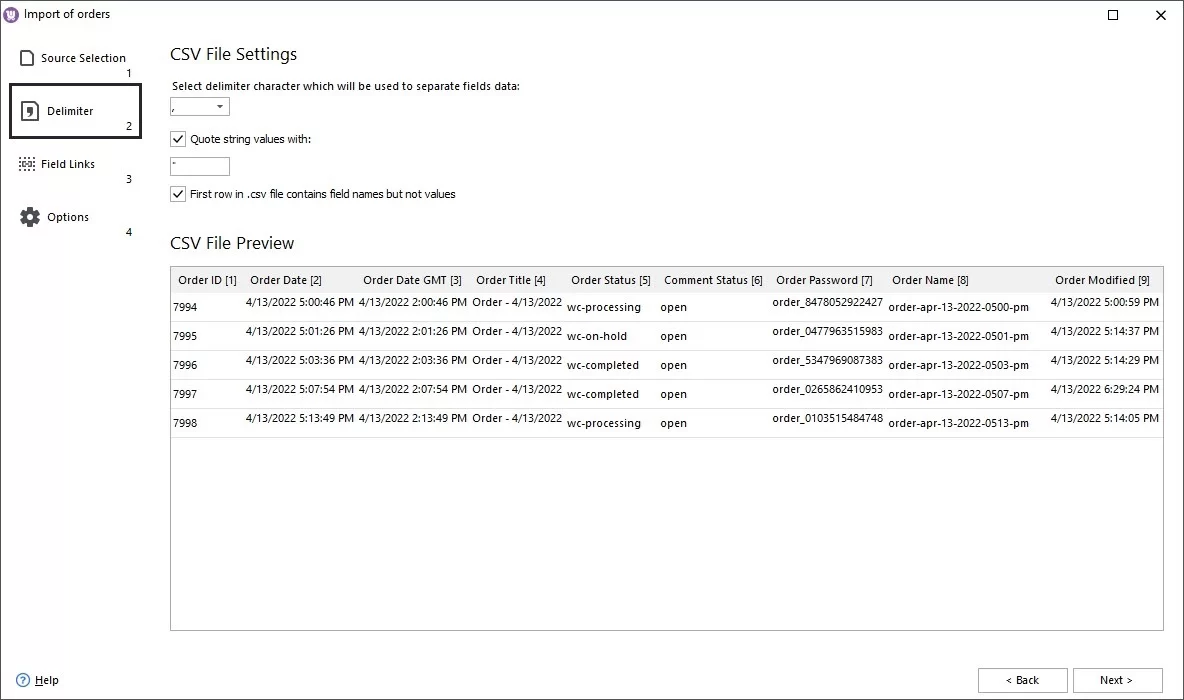The image size is (1184, 700).
Task: Click the Delimiter step icon
Action: [x=29, y=110]
